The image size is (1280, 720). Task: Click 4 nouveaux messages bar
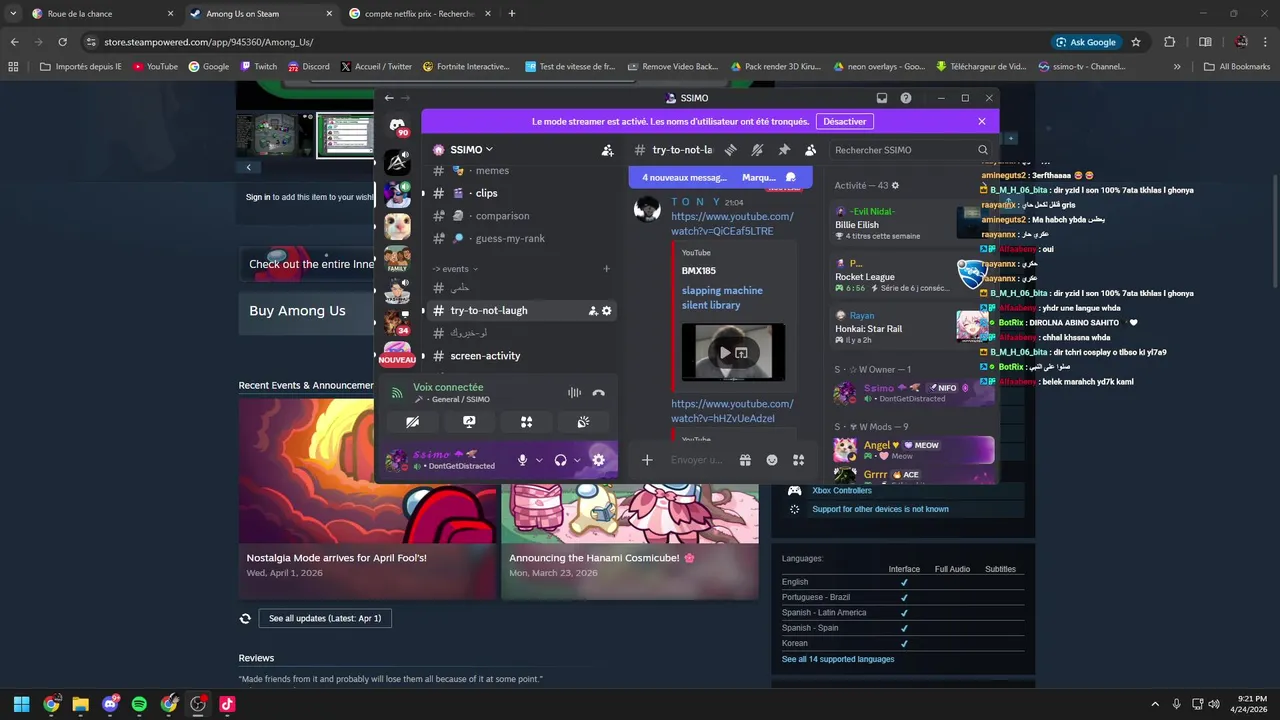point(684,178)
